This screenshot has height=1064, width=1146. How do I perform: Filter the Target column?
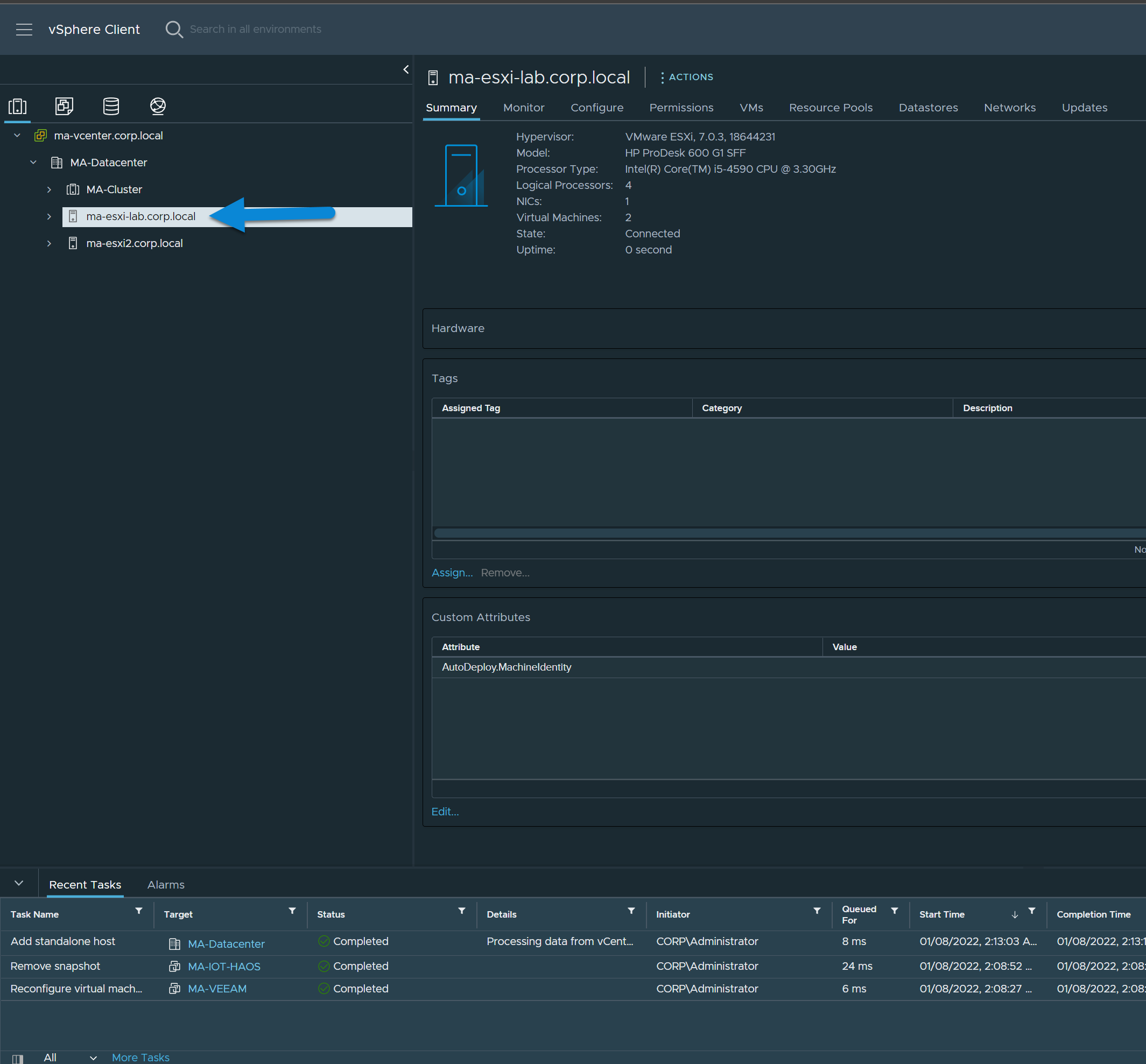(x=292, y=911)
